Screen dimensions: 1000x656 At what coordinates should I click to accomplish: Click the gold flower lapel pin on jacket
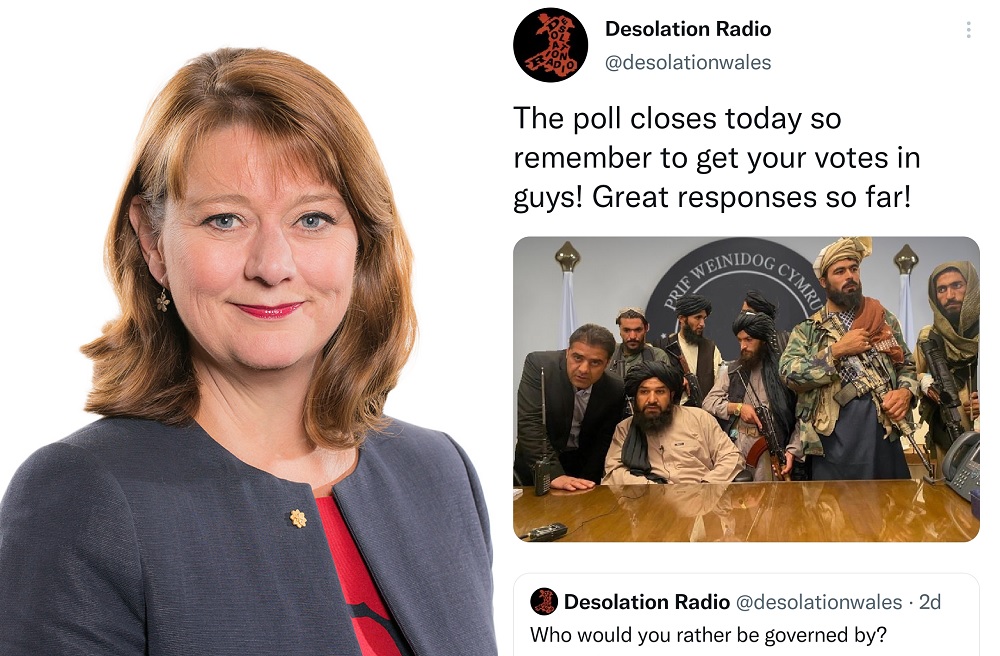(298, 518)
